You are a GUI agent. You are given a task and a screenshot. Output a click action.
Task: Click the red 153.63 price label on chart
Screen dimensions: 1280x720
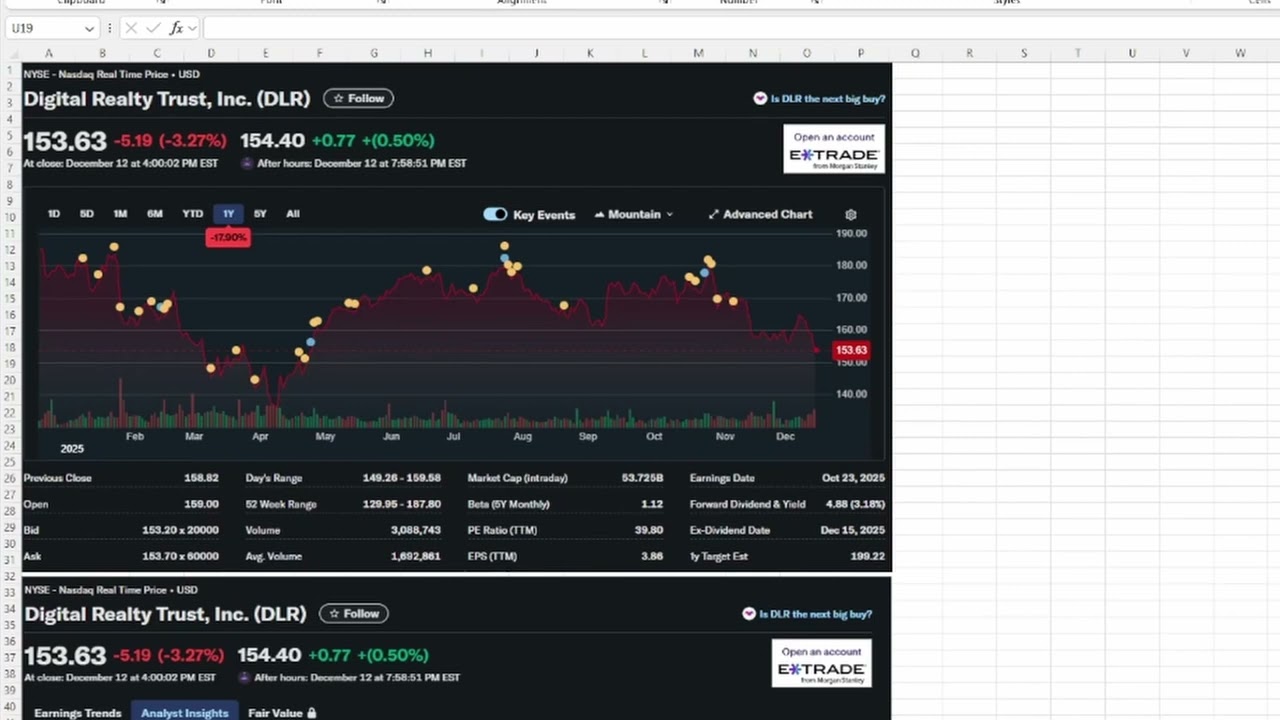851,350
